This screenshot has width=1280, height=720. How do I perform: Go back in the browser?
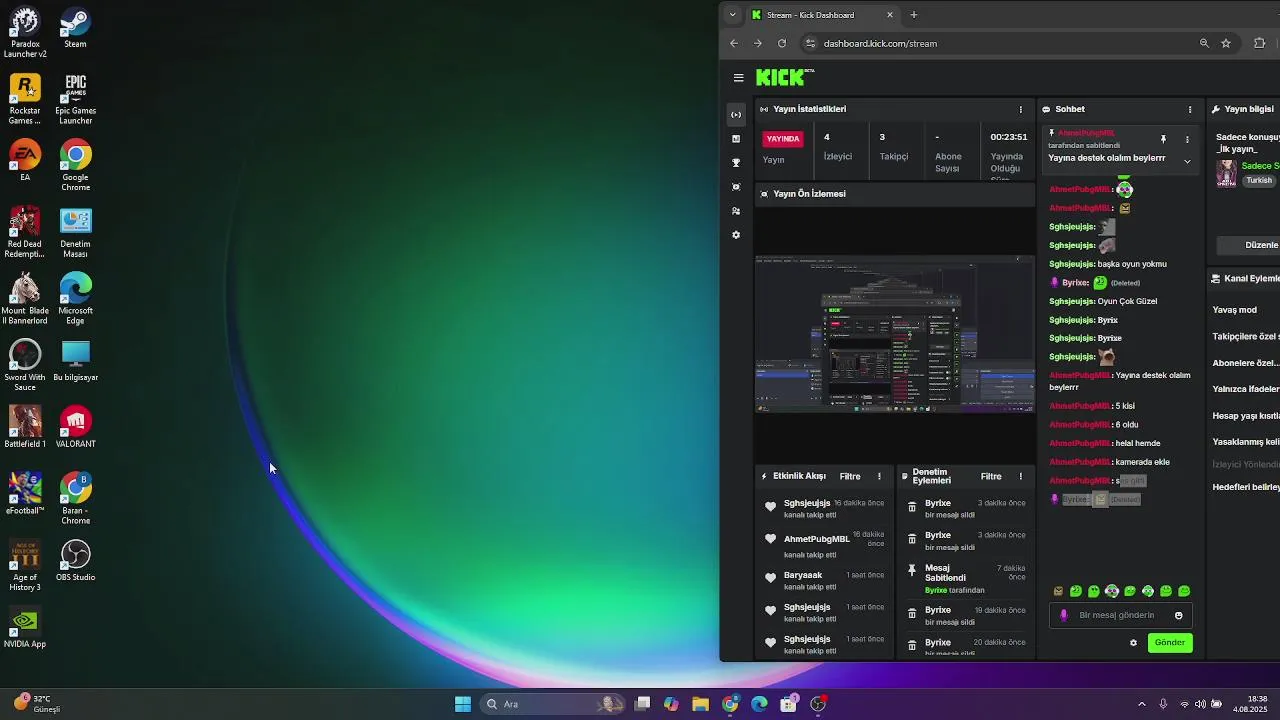(734, 44)
